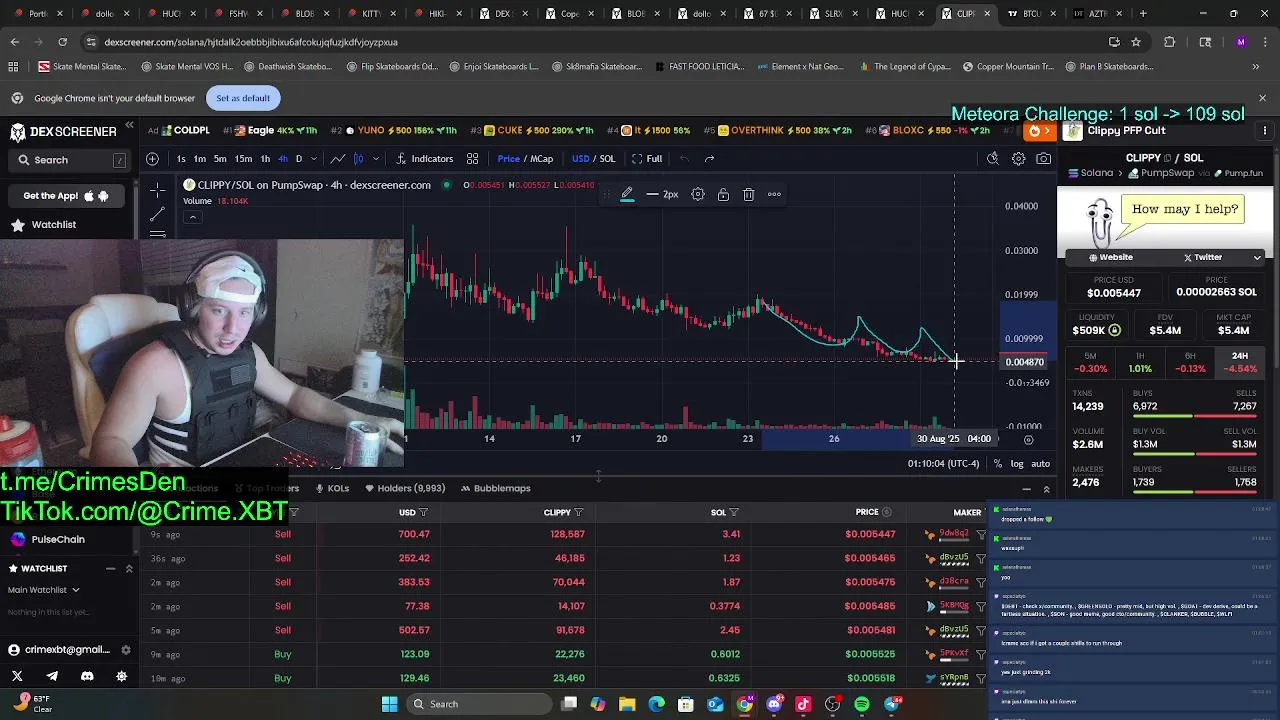Collapse the WATCHLIST section arrows
This screenshot has height=720, width=1280.
[x=129, y=568]
